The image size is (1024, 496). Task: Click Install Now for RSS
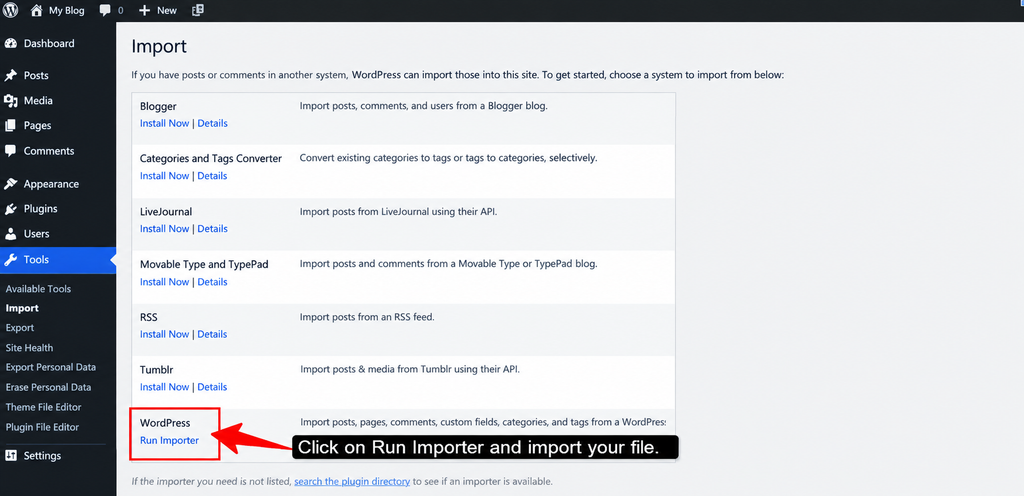click(165, 334)
